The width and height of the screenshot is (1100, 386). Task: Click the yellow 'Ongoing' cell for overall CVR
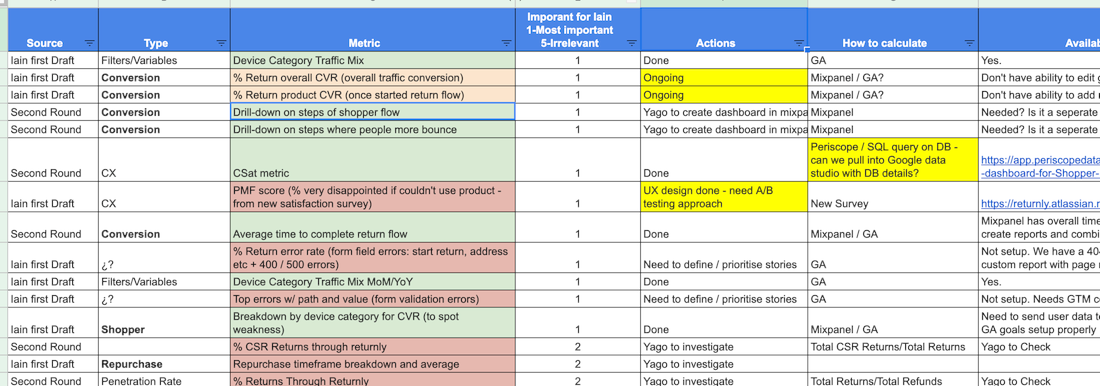pos(724,78)
